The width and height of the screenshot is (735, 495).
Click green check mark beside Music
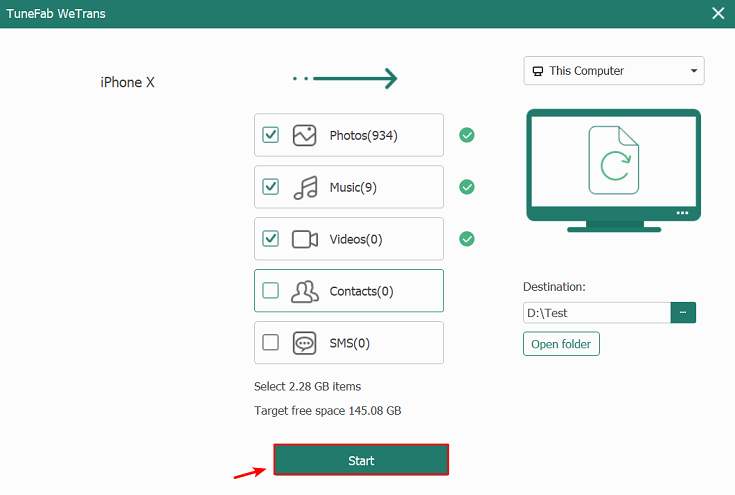click(466, 187)
